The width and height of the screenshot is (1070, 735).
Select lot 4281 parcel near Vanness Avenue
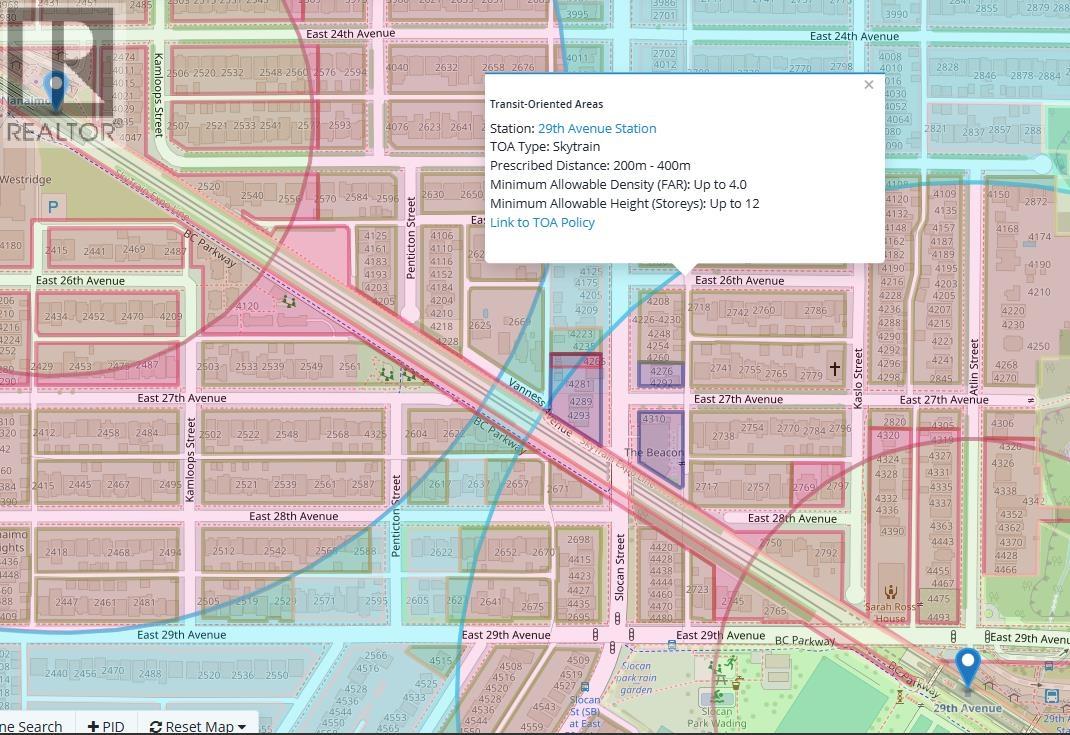pyautogui.click(x=579, y=384)
